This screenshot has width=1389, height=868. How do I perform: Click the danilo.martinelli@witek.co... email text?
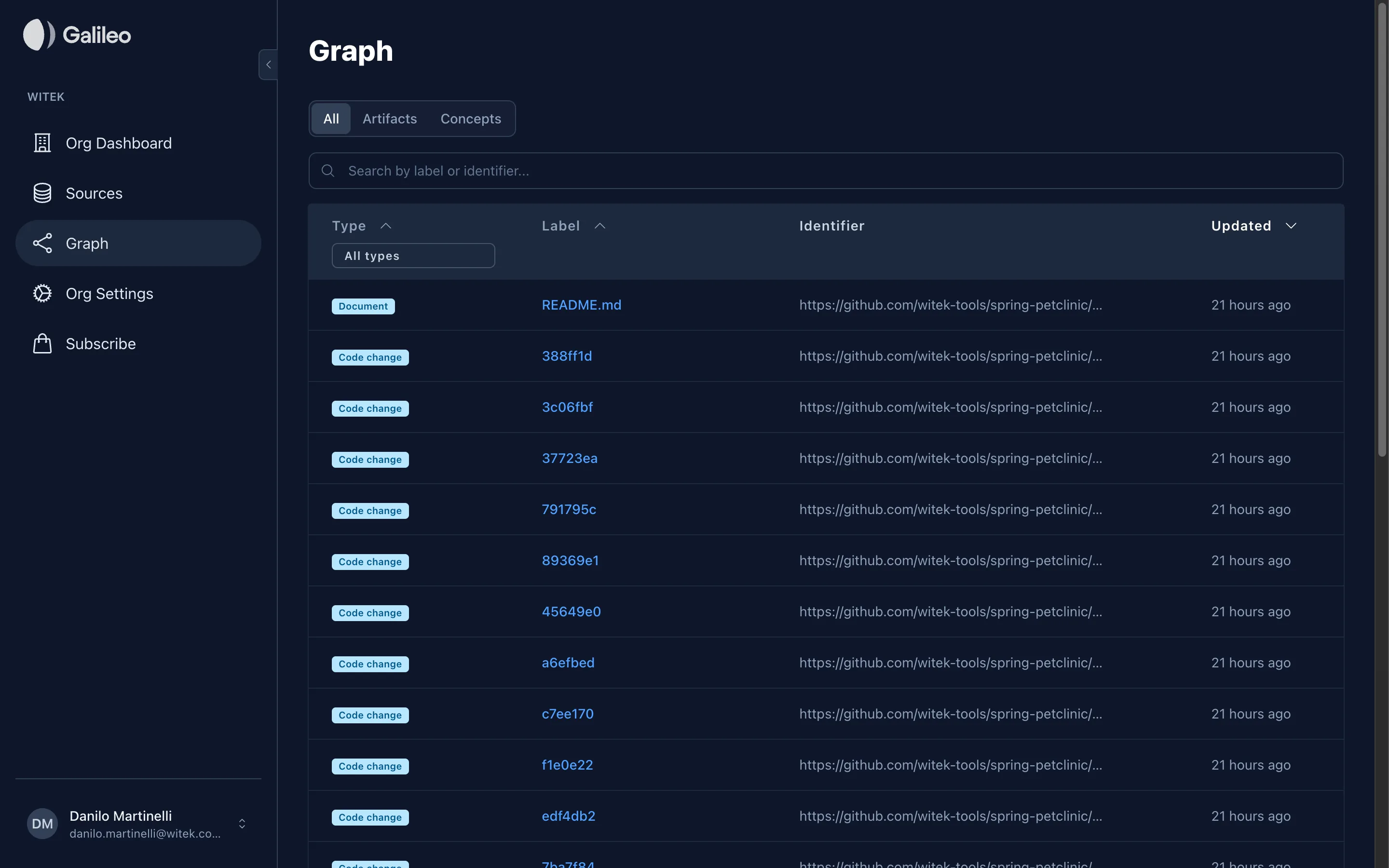coord(145,834)
